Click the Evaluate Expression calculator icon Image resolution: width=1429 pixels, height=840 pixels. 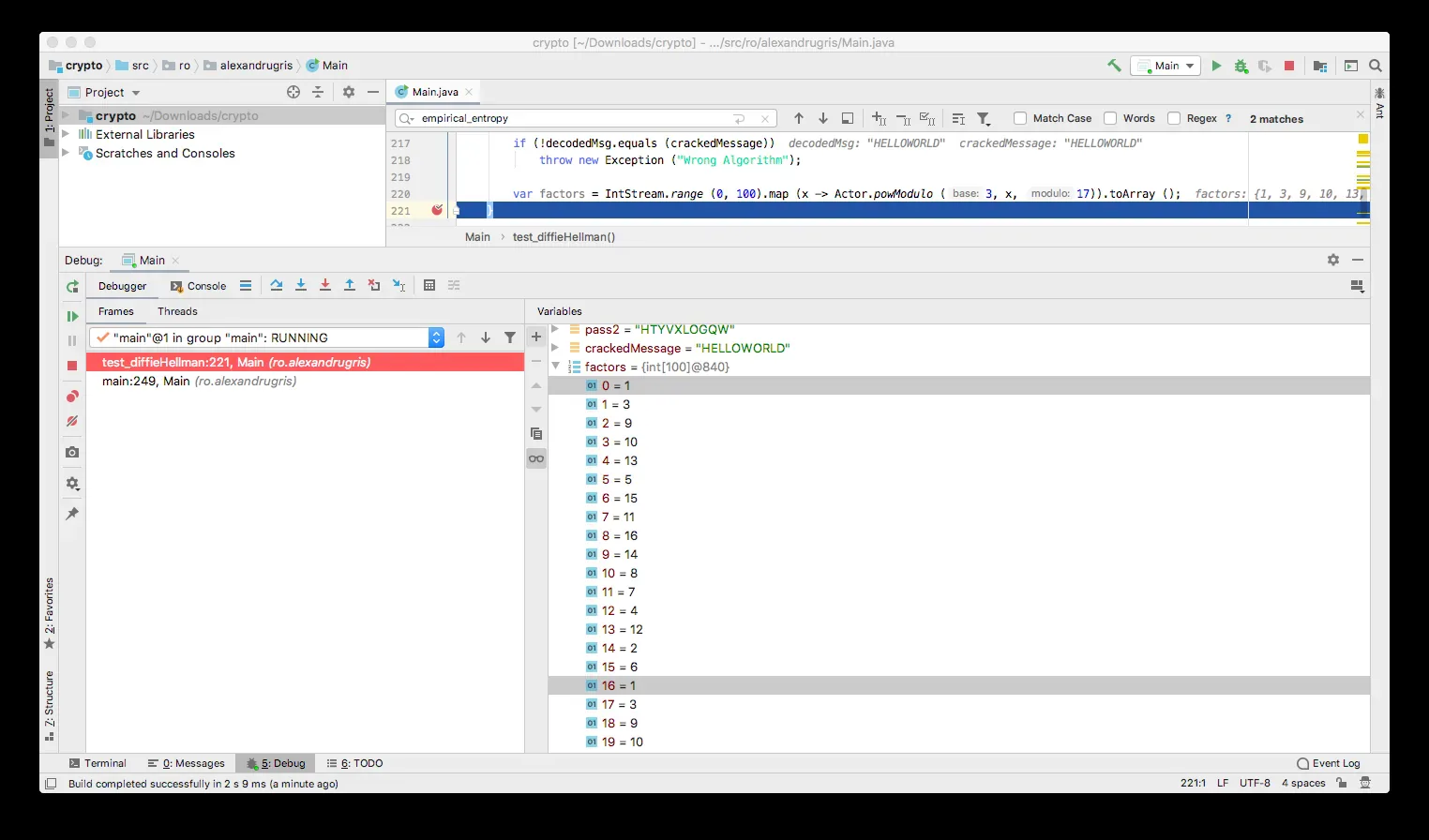click(429, 286)
